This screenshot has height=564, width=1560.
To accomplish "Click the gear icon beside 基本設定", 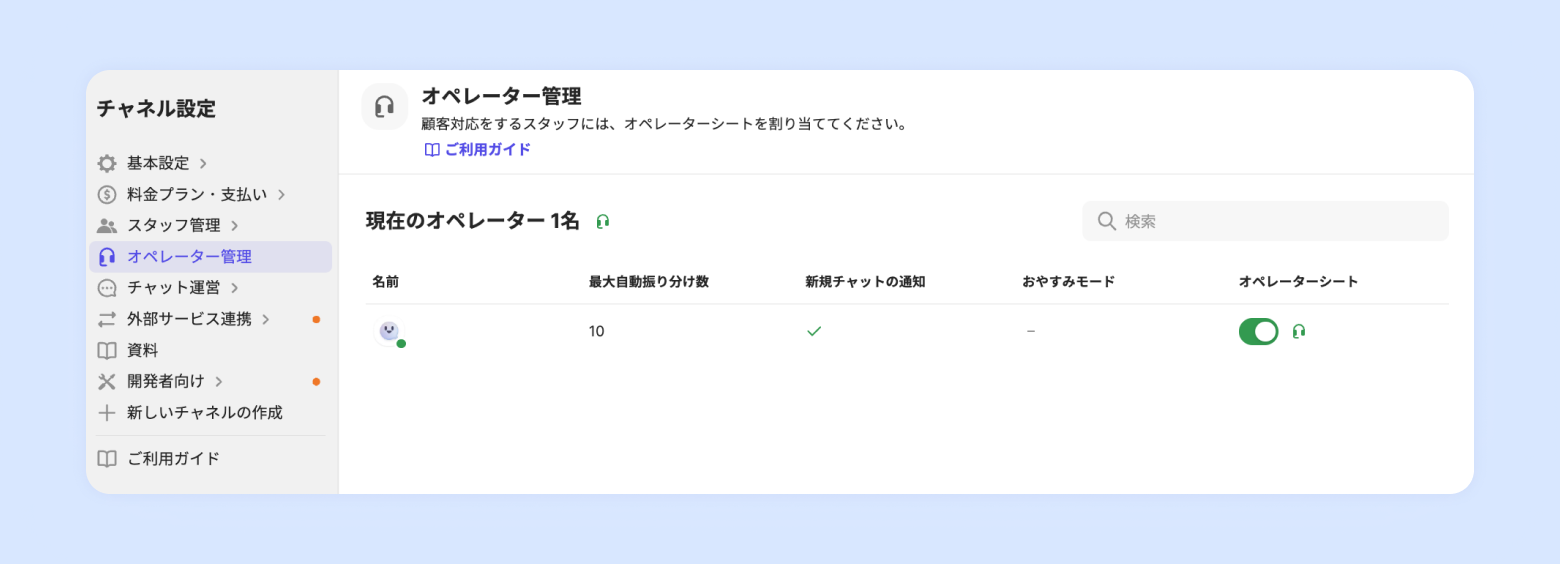I will pyautogui.click(x=107, y=163).
